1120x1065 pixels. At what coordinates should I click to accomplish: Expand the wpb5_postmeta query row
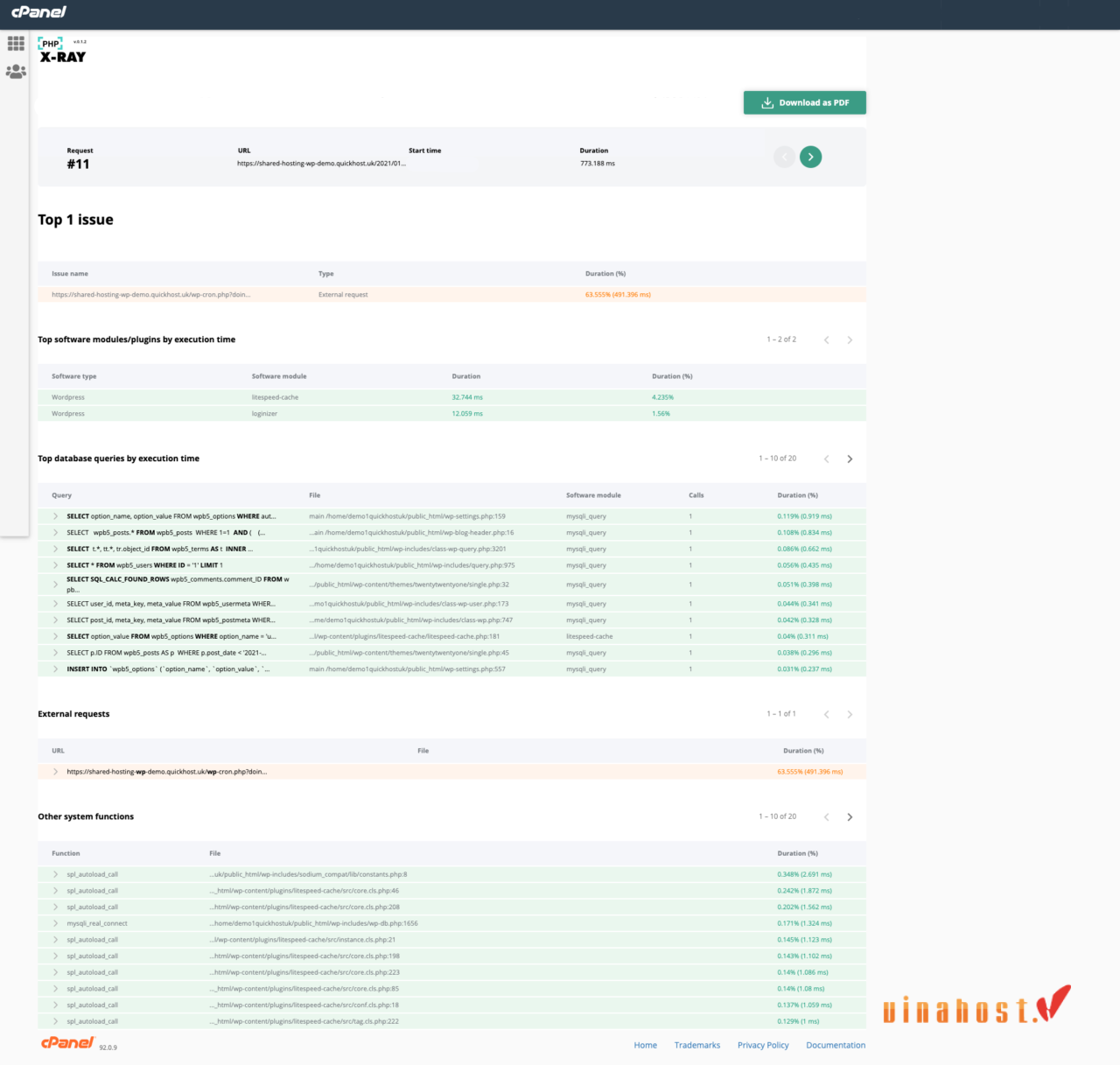point(55,620)
